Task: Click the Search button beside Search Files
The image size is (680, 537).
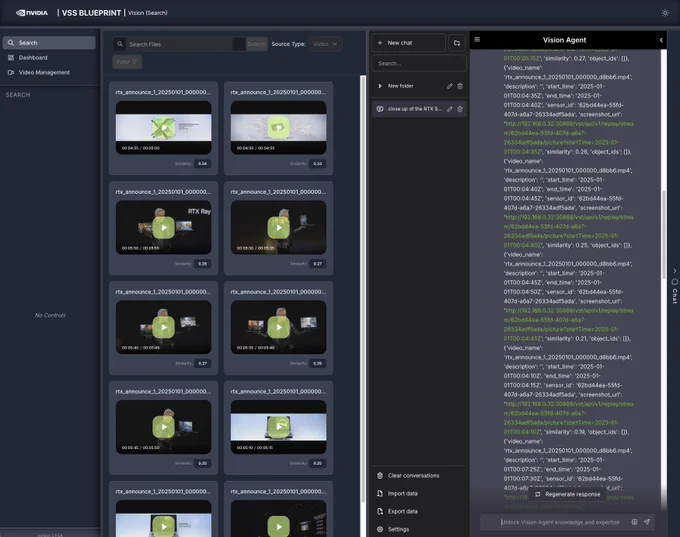Action: tap(256, 44)
